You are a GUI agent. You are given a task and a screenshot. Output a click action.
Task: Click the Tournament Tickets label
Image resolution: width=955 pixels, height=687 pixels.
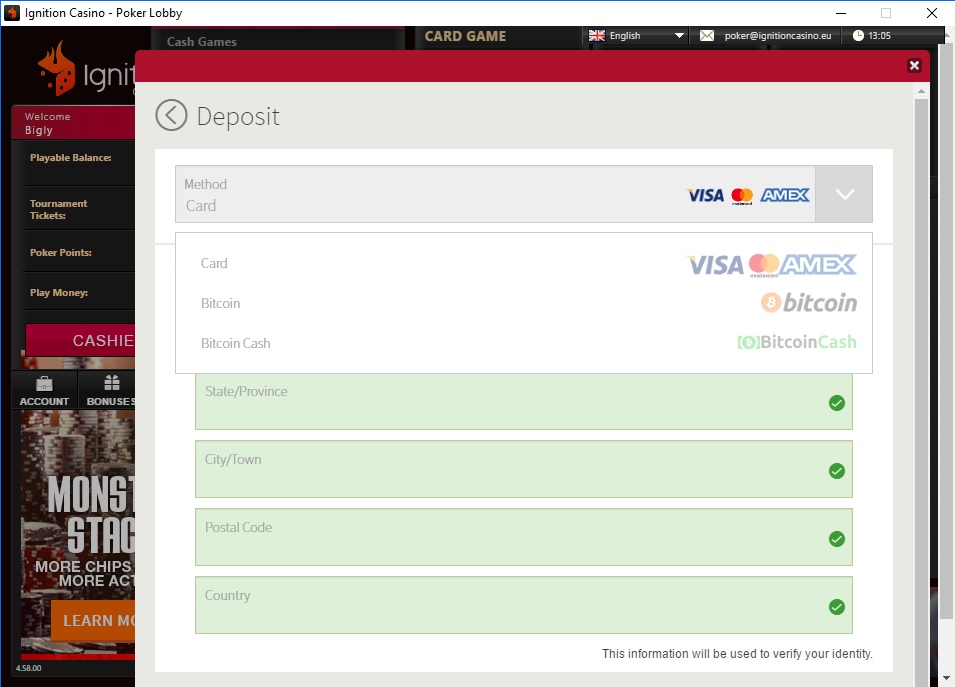click(58, 209)
